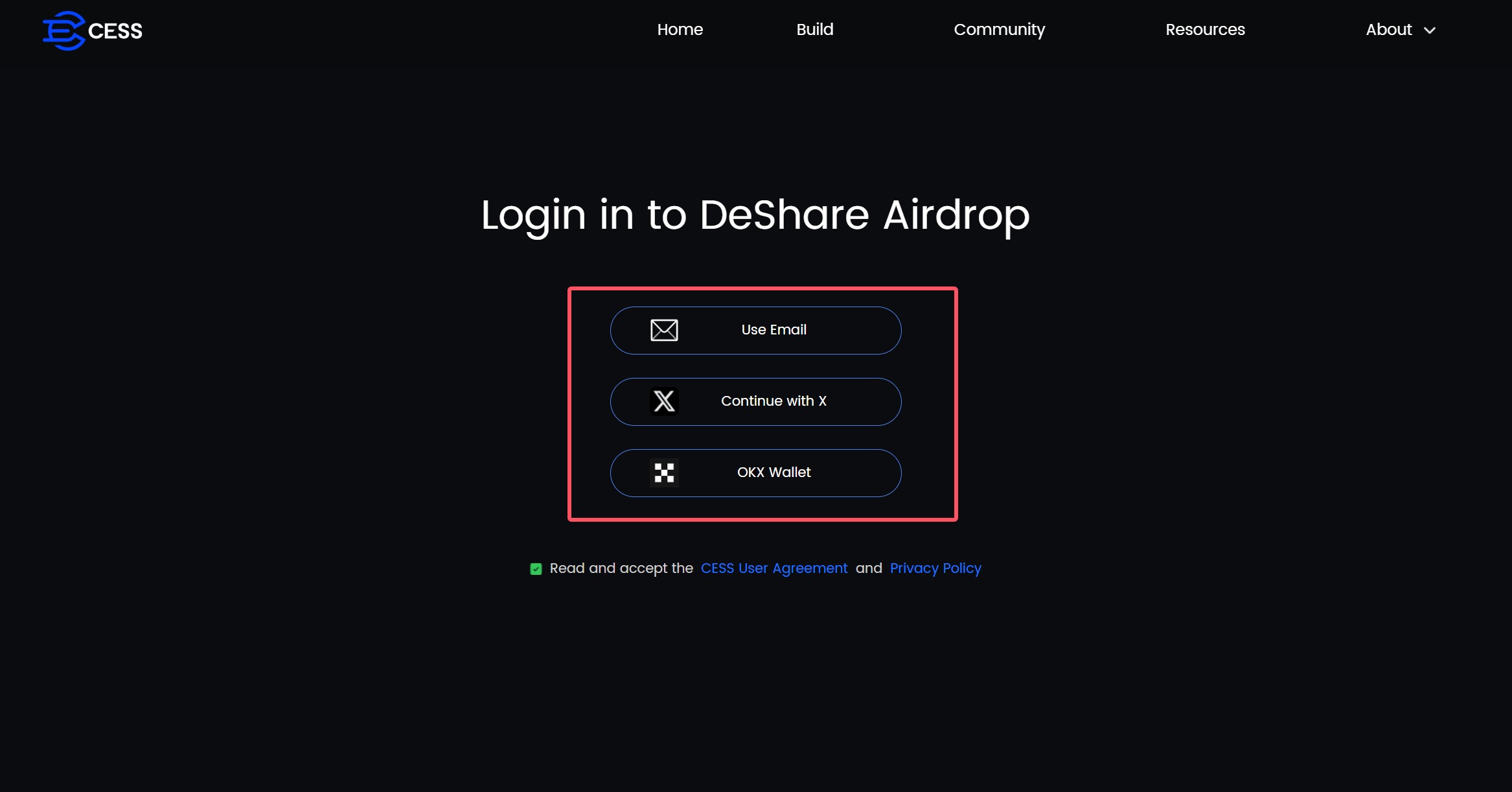Image resolution: width=1512 pixels, height=792 pixels.
Task: Click the CESS logo icon
Action: pos(63,30)
